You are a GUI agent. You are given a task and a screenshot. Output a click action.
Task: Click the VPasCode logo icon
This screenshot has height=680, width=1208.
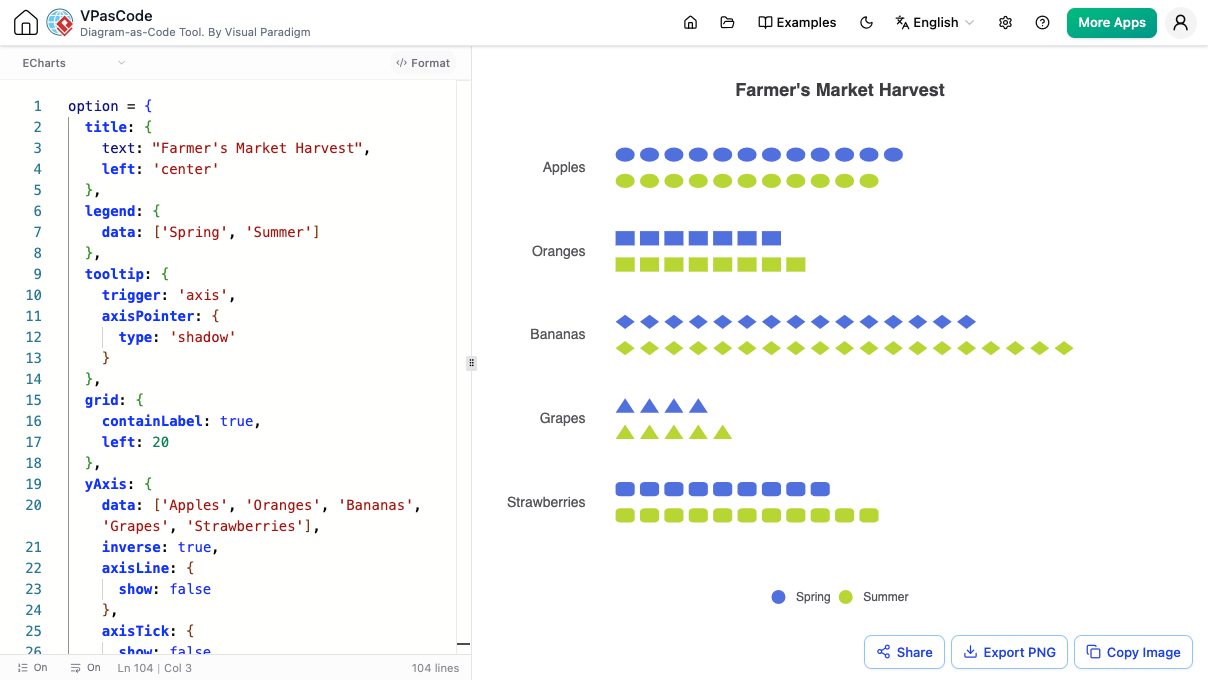61,23
